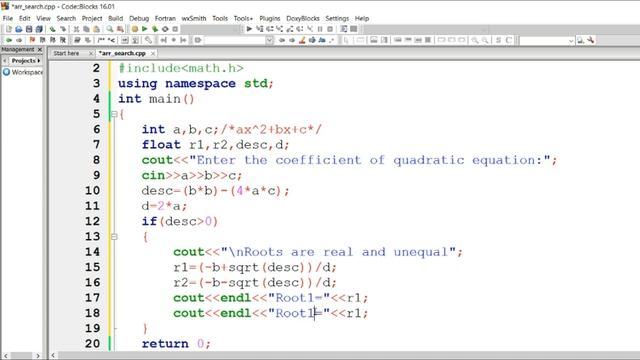Insert a DoxyBlocks block comment

(101, 40)
